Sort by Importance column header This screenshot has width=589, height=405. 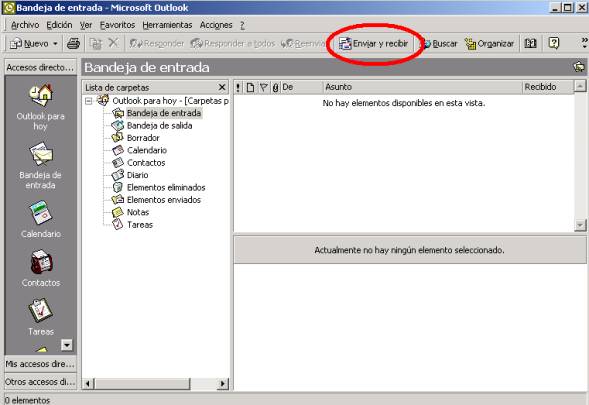point(238,88)
